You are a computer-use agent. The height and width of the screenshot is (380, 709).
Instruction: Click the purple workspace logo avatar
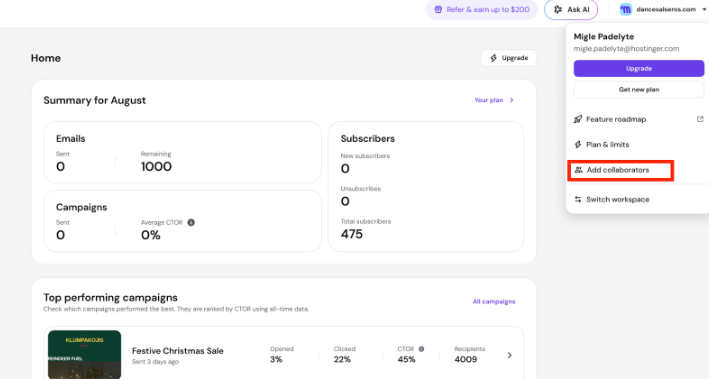pos(625,10)
